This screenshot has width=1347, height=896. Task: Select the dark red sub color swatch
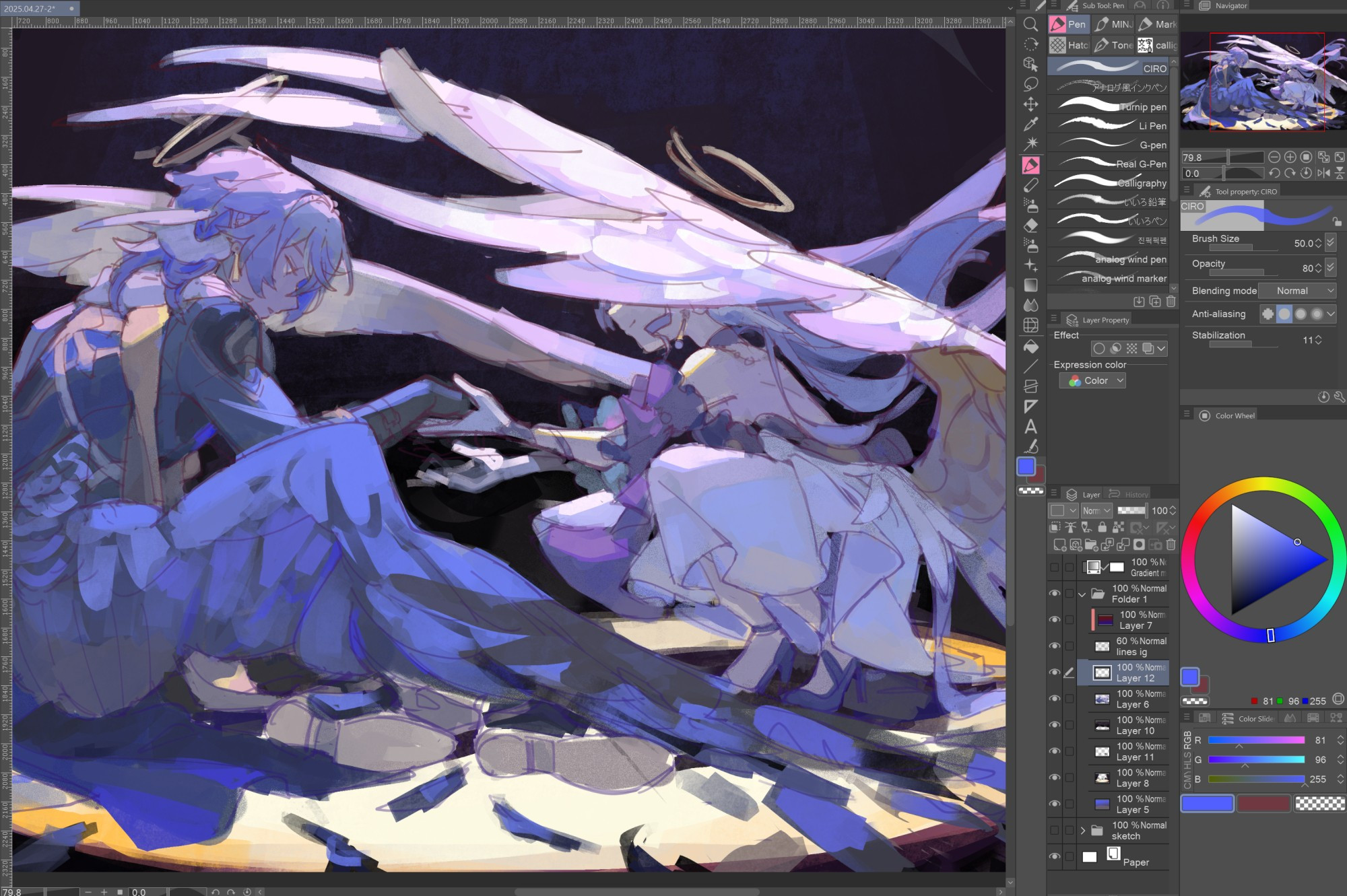pyautogui.click(x=1263, y=803)
